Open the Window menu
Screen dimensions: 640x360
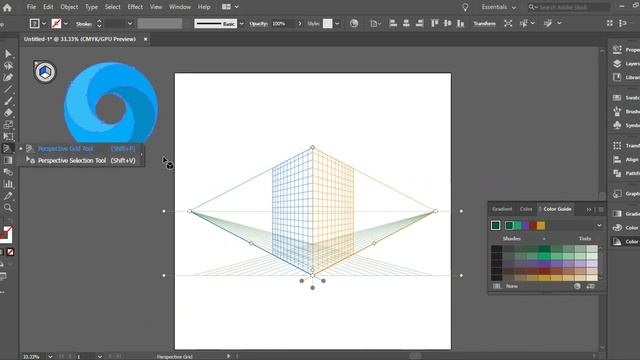[180, 7]
